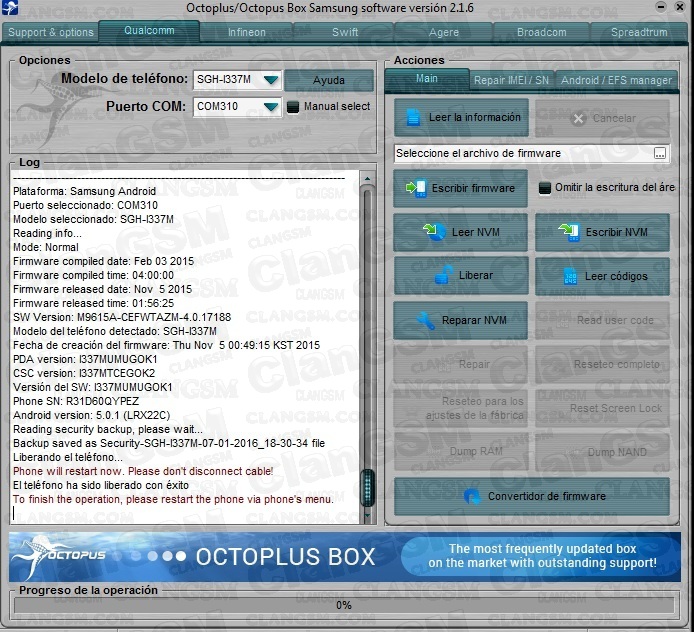
Task: Click the Octoplus app icon in title bar
Action: coord(9,8)
